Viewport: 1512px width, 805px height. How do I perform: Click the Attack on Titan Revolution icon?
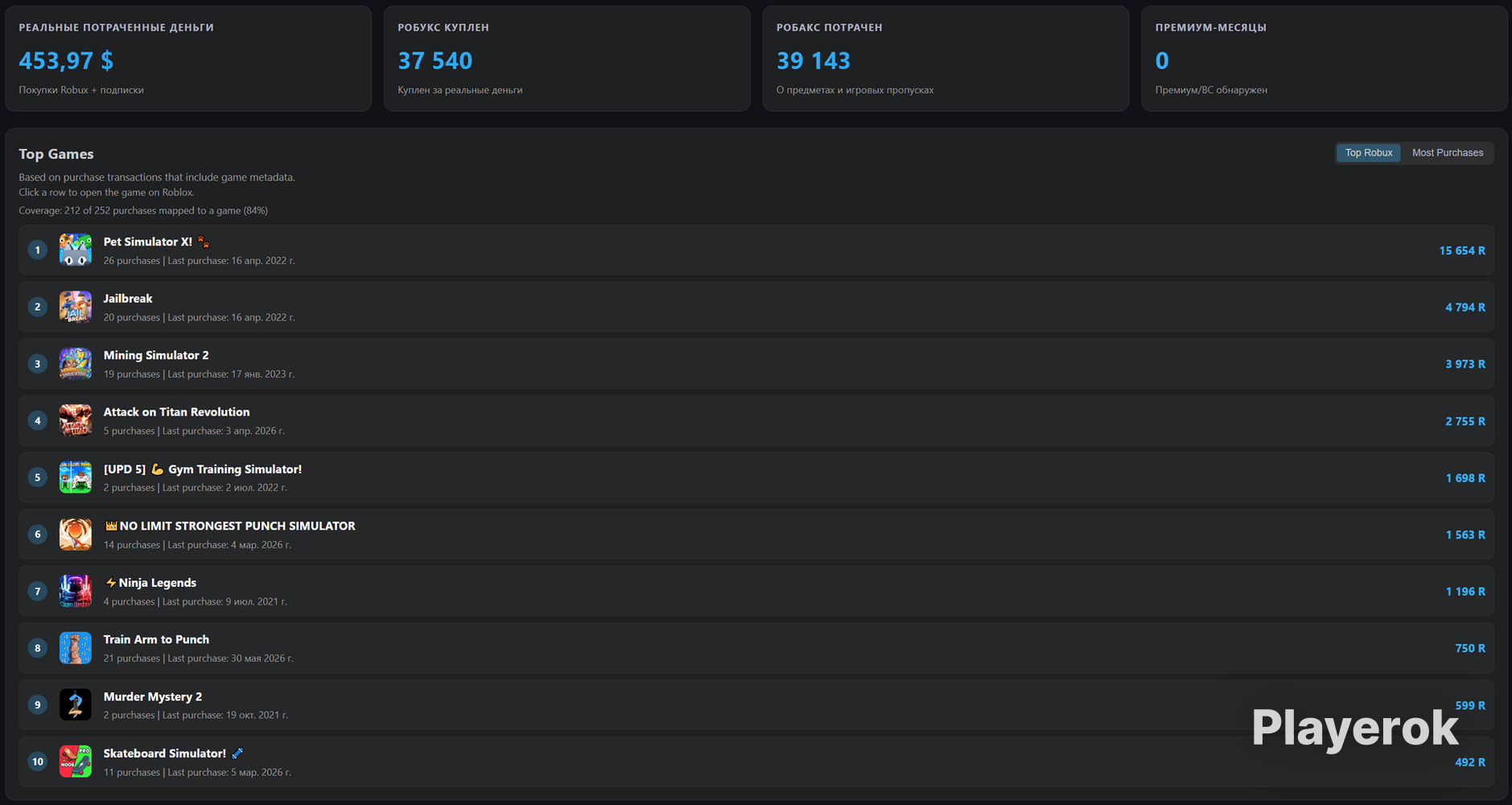coord(75,420)
